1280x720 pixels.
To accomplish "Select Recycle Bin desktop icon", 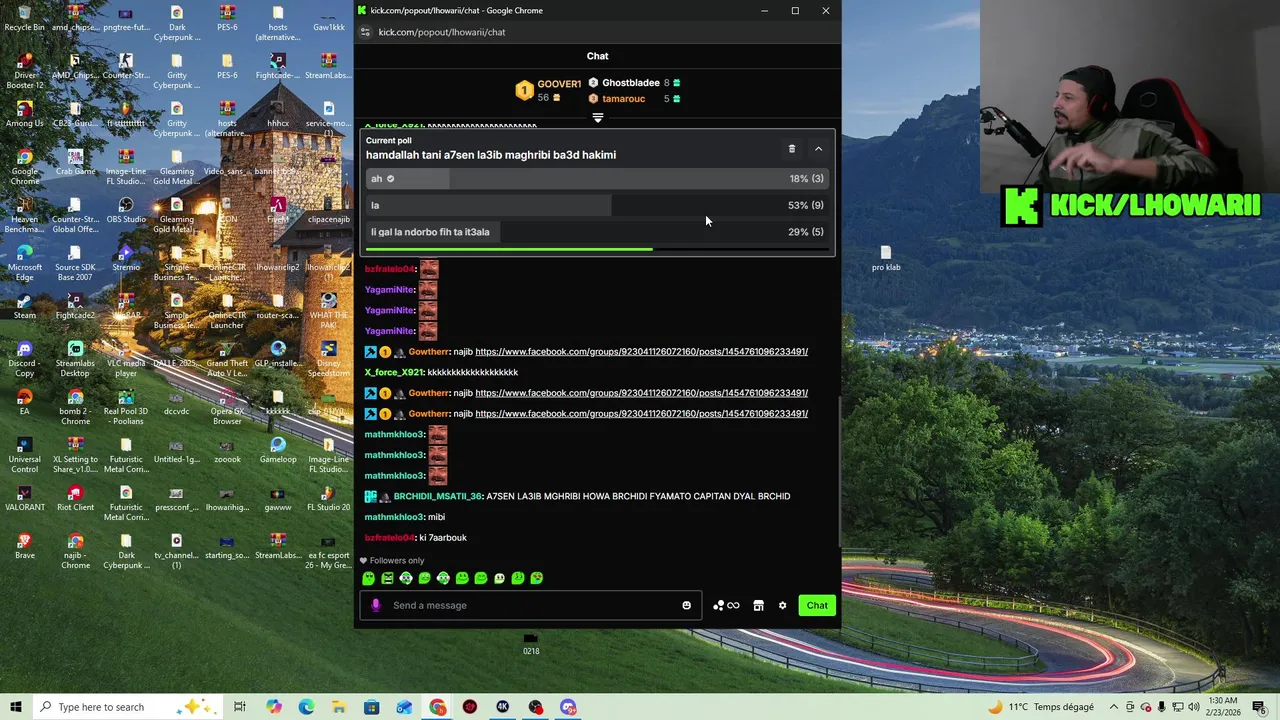I will point(24,18).
